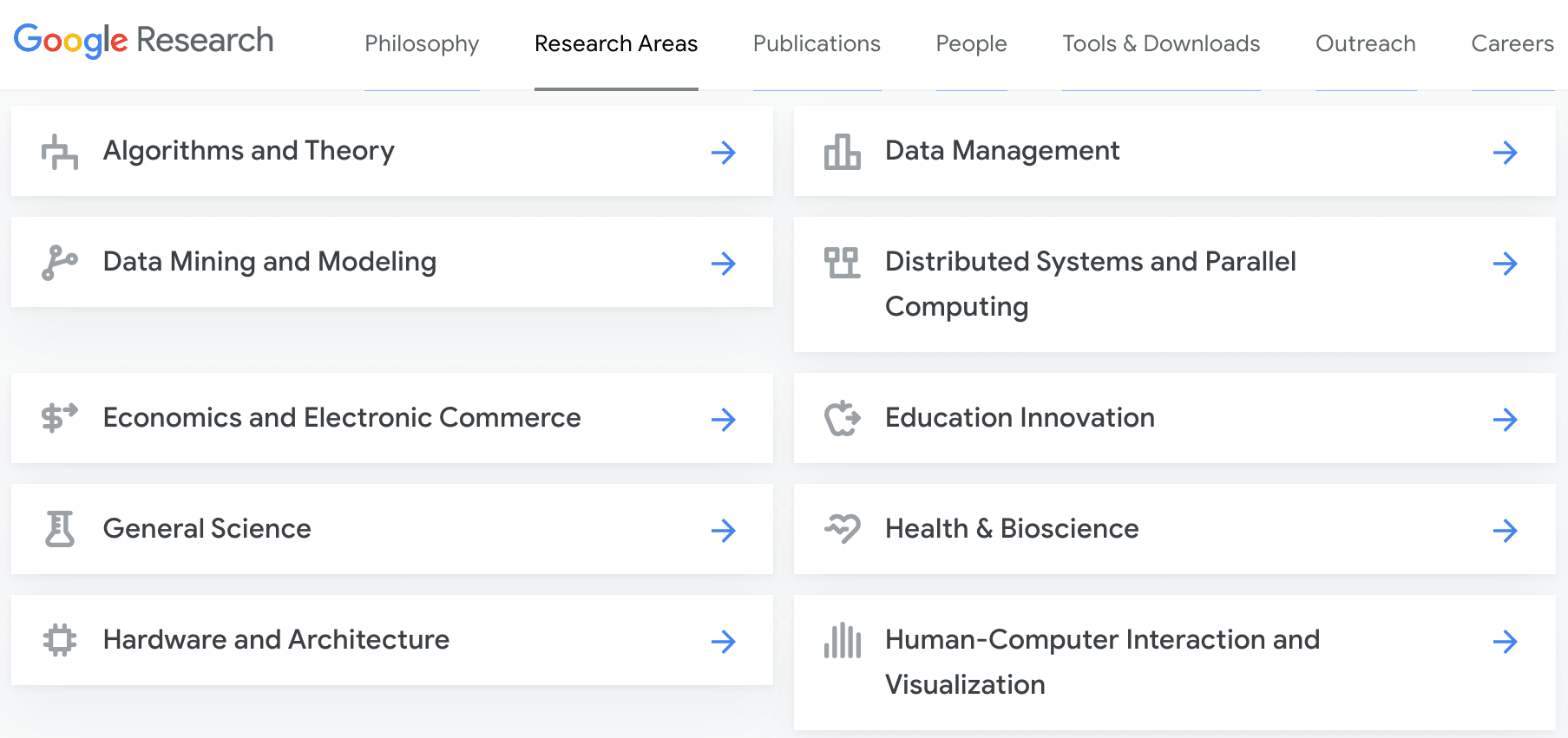Select the Research Areas nav tab

point(616,43)
